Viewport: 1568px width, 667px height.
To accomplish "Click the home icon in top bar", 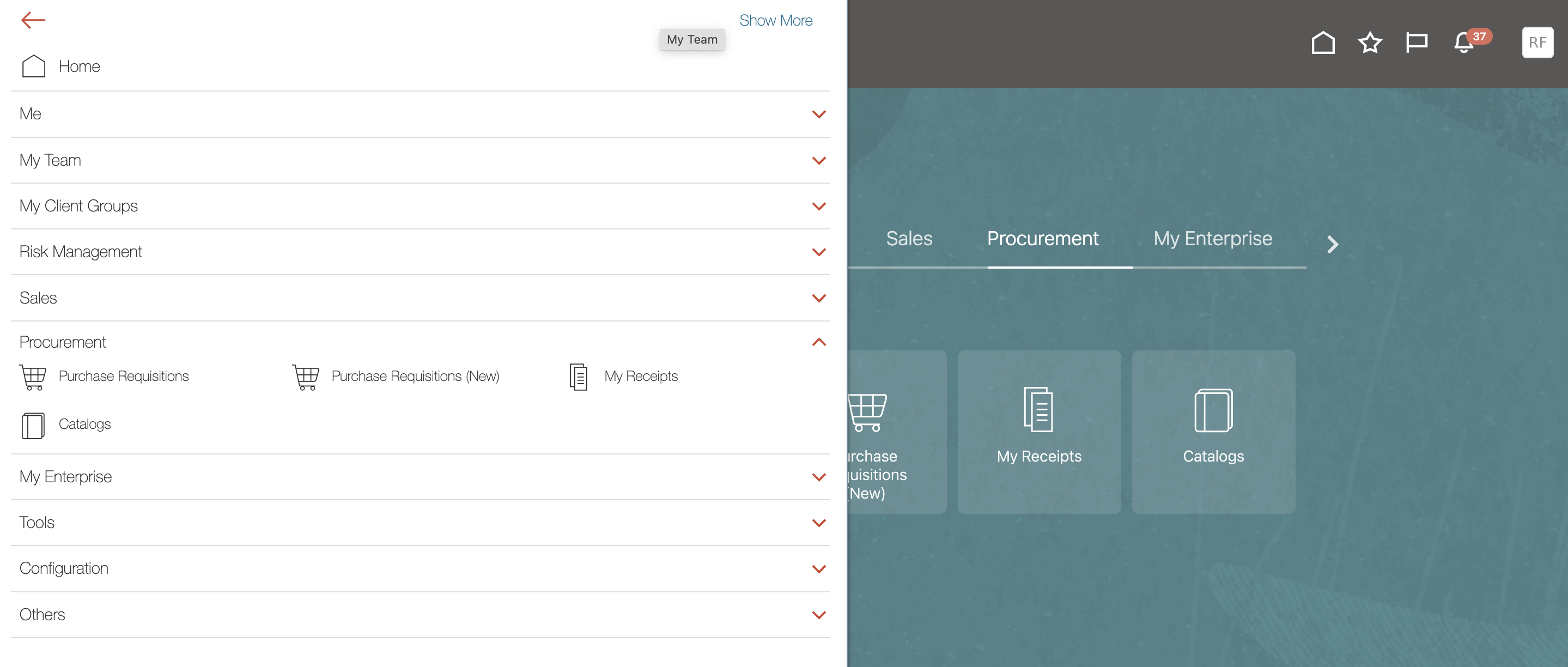I will point(1323,43).
